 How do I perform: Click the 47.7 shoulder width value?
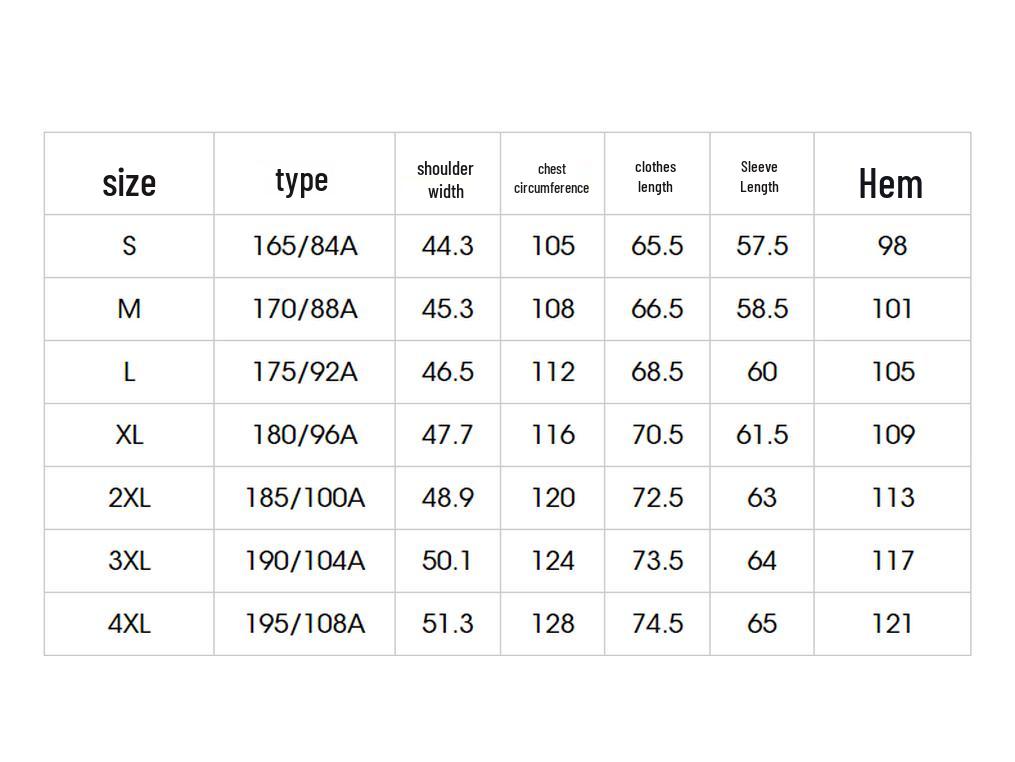coord(447,435)
